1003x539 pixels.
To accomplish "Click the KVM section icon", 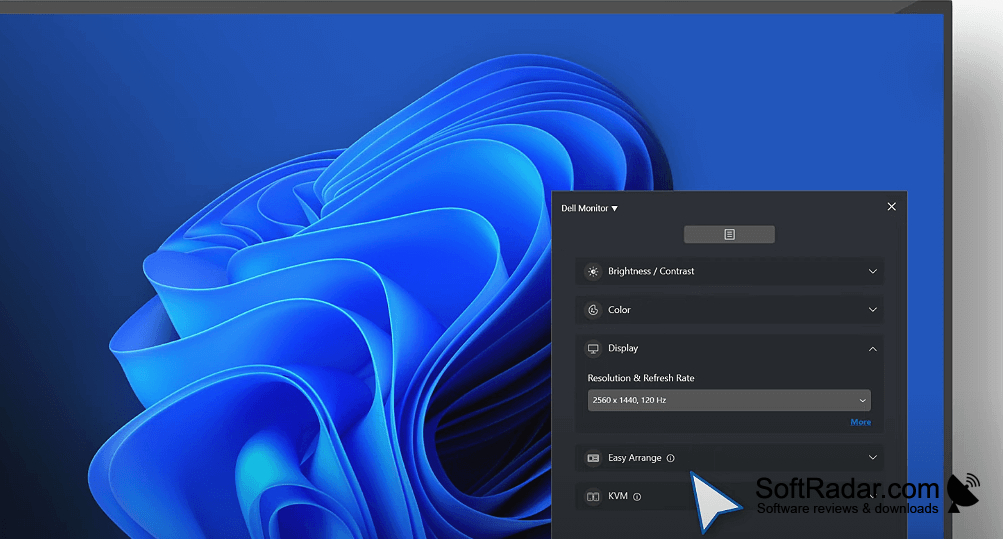I will click(x=593, y=497).
